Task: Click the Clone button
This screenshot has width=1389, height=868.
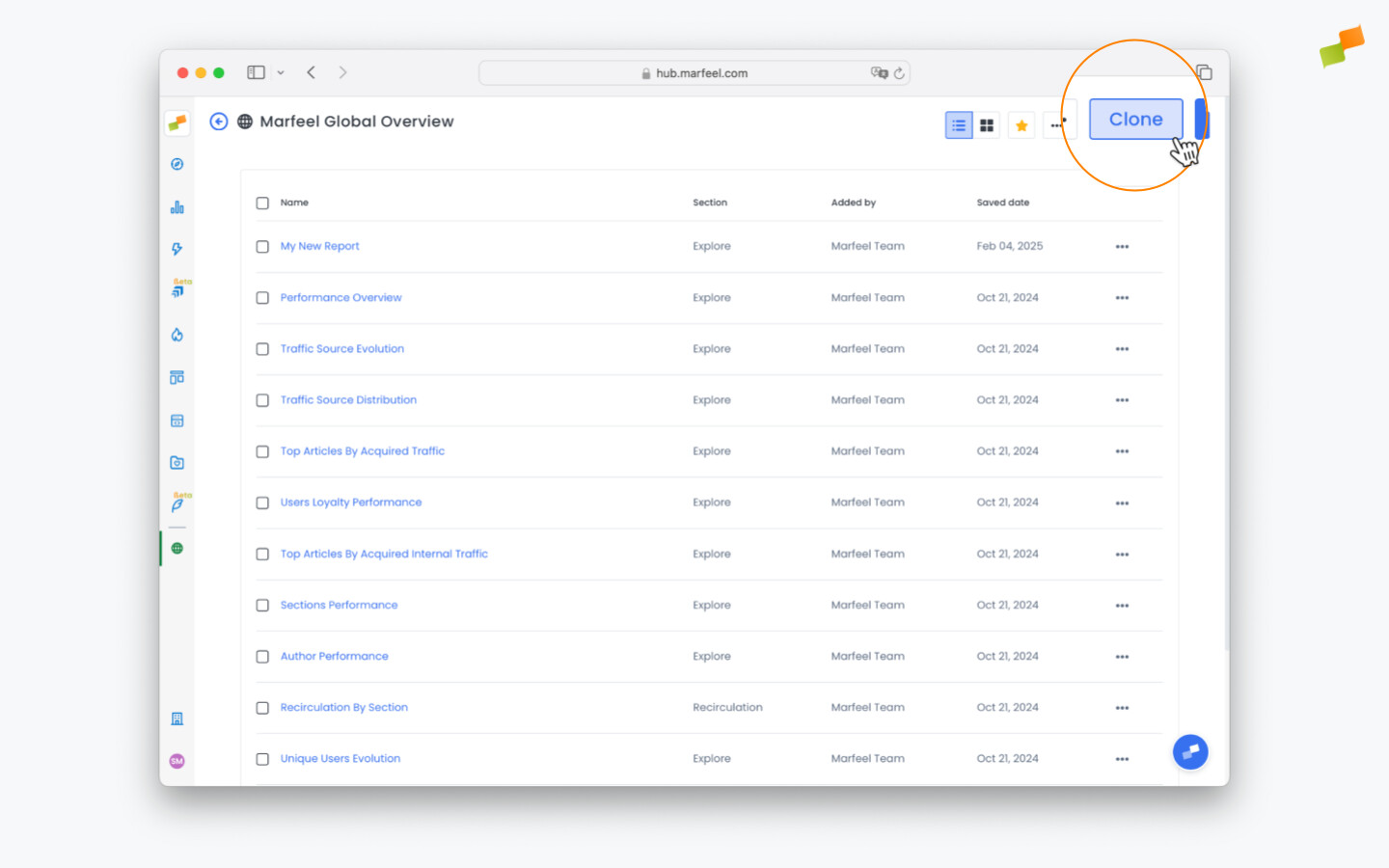Action: (1135, 120)
